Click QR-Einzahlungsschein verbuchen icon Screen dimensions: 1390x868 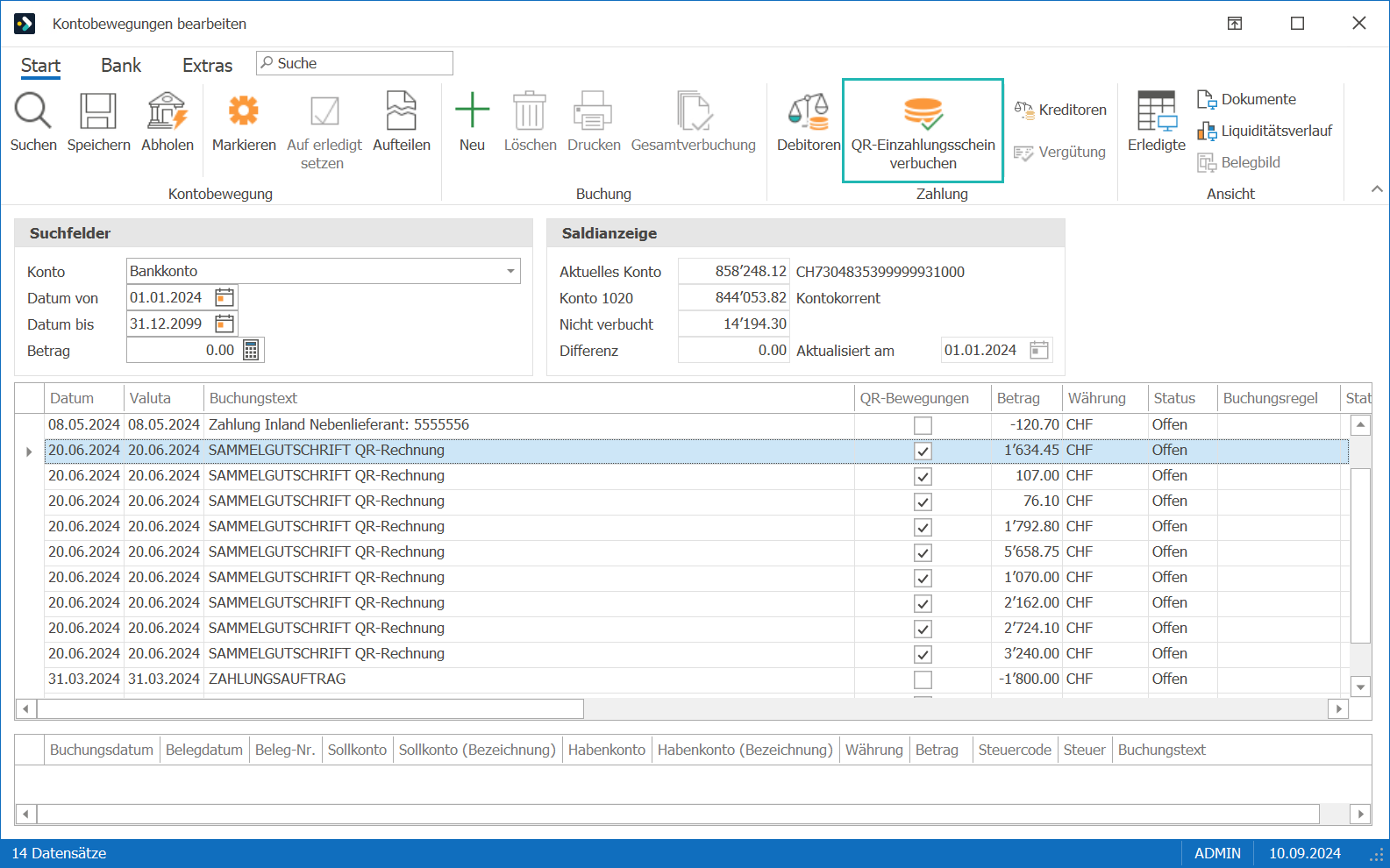pyautogui.click(x=923, y=113)
